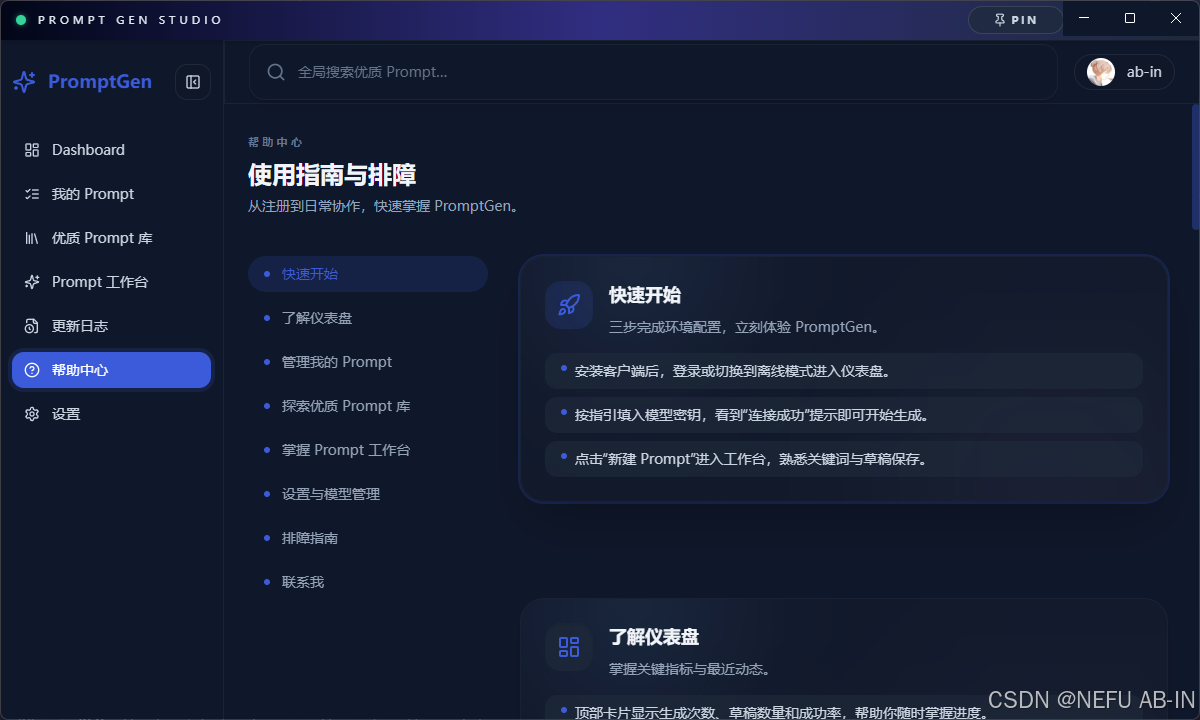Click subtitle 三步完成环境配置
Image resolution: width=1200 pixels, height=720 pixels.
744,327
